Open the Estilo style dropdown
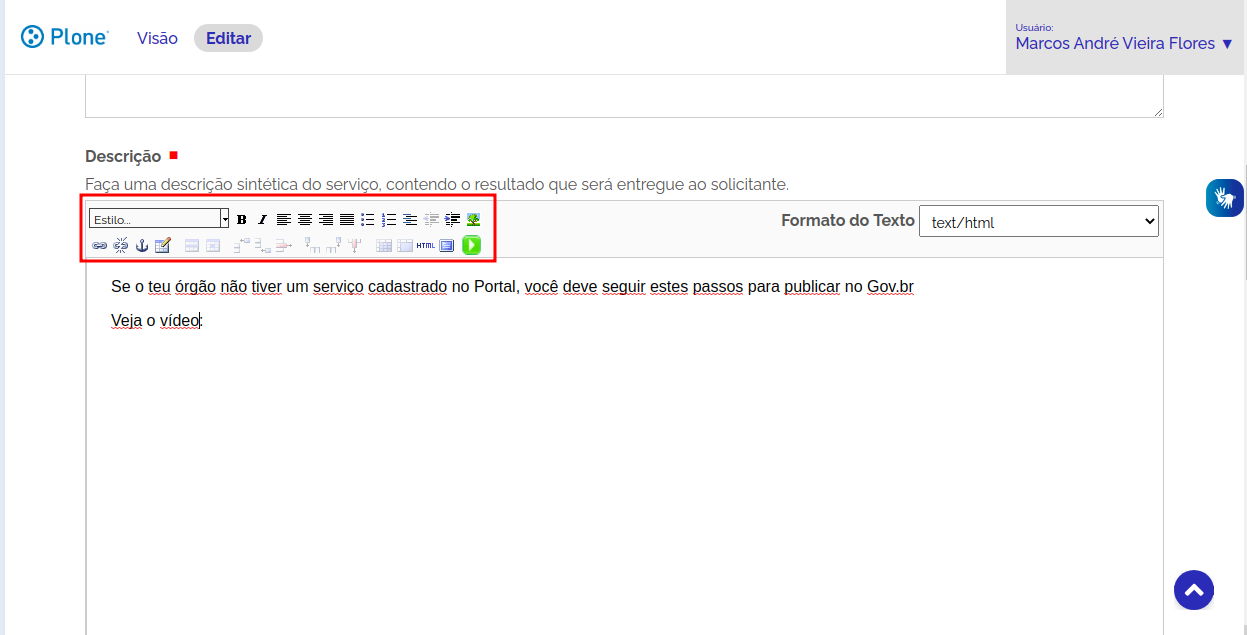Image resolution: width=1247 pixels, height=635 pixels. point(159,219)
